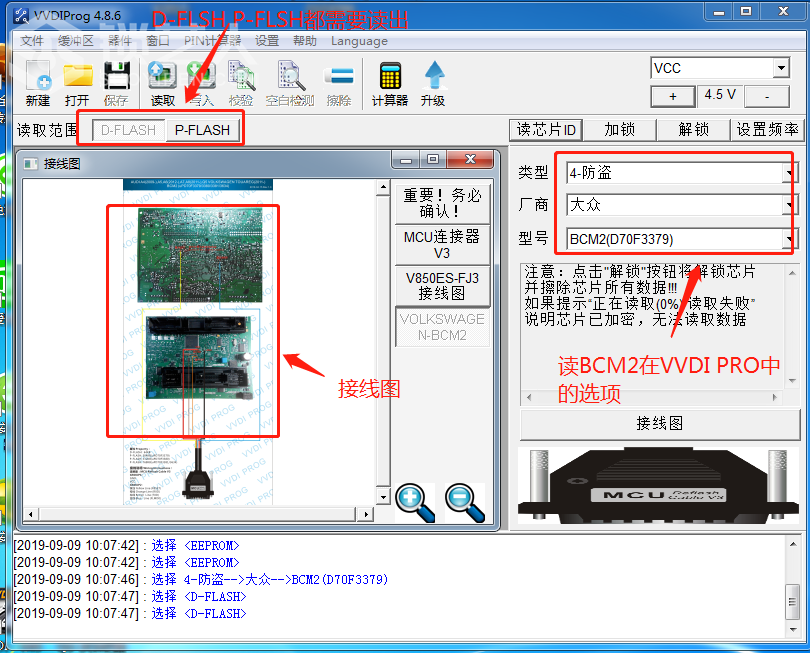Click the log panel scrollbar up arrow
The width and height of the screenshot is (810, 653).
(793, 544)
